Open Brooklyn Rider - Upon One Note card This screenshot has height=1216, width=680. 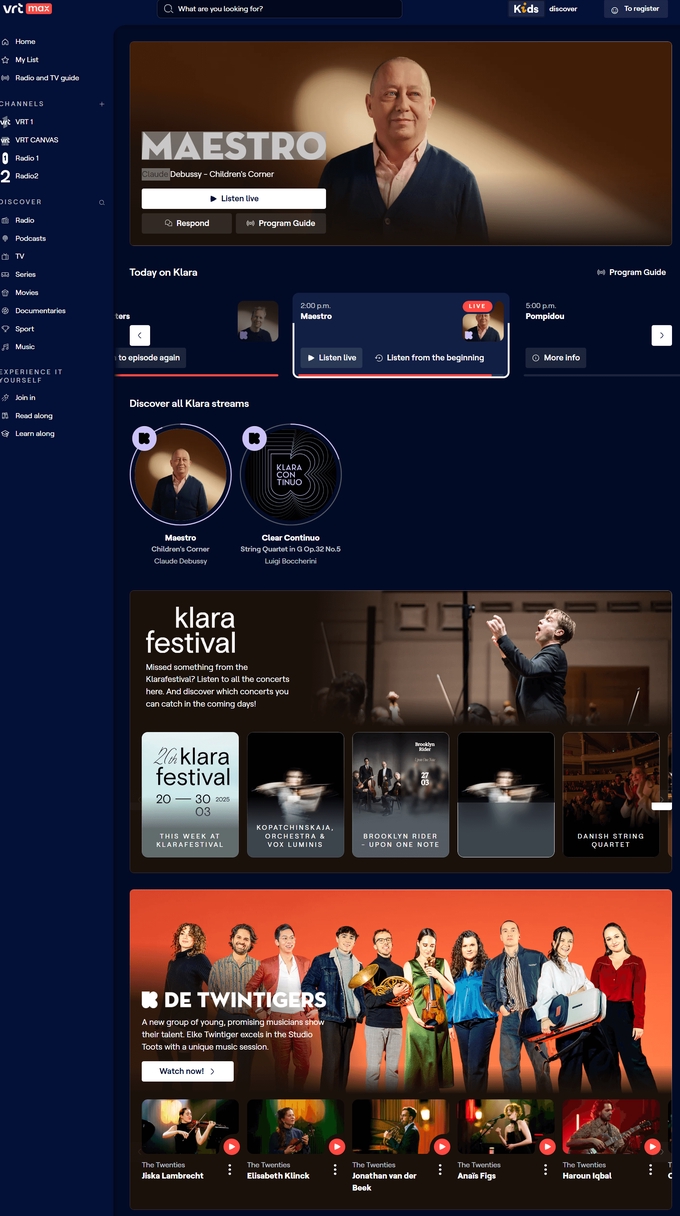(400, 795)
